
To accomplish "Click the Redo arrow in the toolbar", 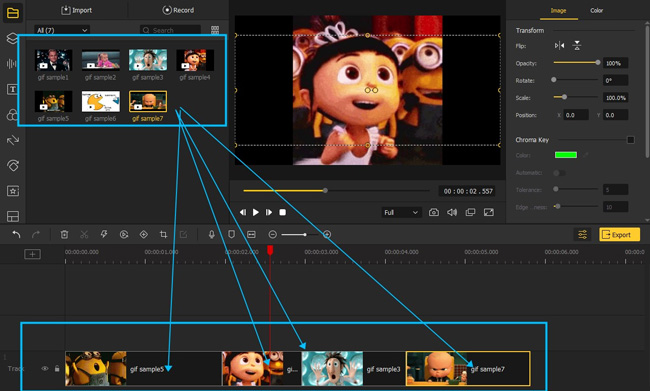I will point(36,235).
